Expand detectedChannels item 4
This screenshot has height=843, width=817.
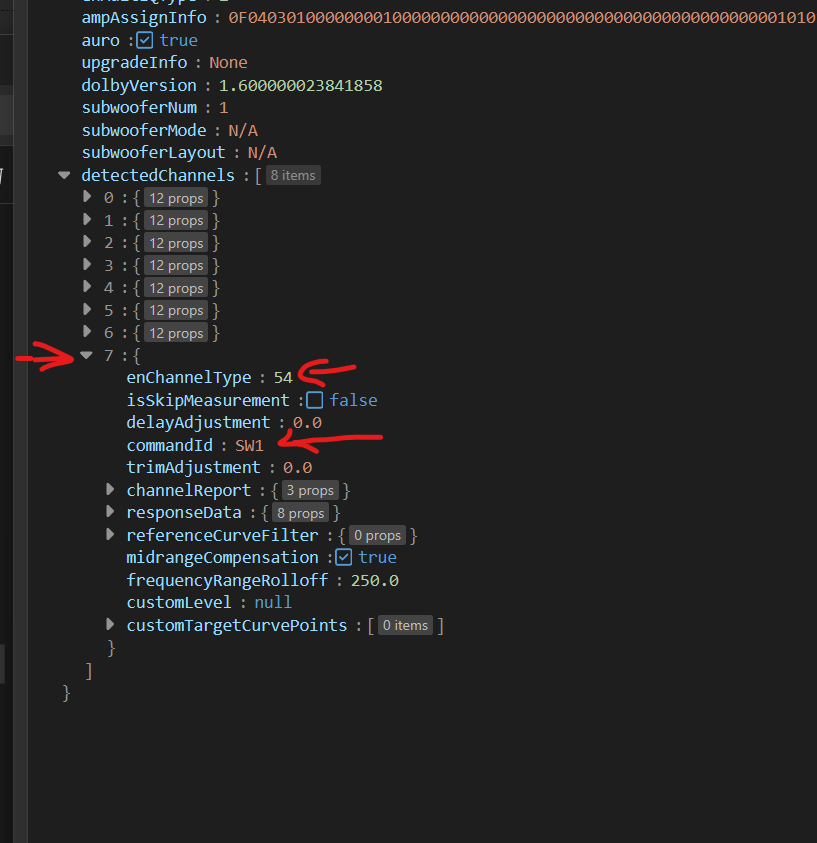(x=87, y=288)
